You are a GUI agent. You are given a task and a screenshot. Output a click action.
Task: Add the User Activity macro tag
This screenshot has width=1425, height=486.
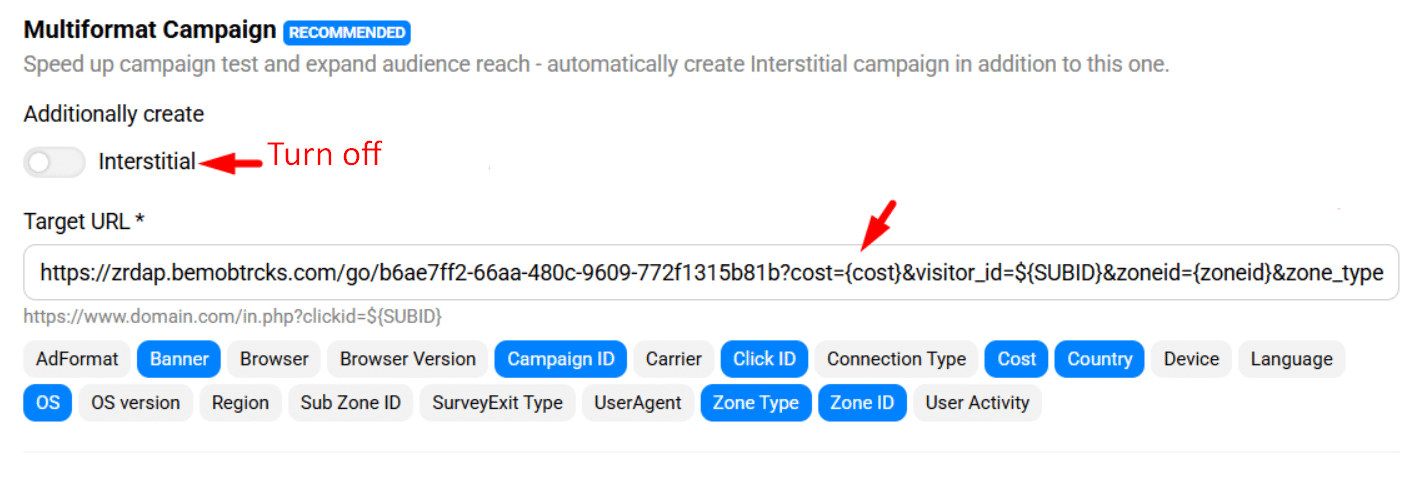pyautogui.click(x=977, y=403)
